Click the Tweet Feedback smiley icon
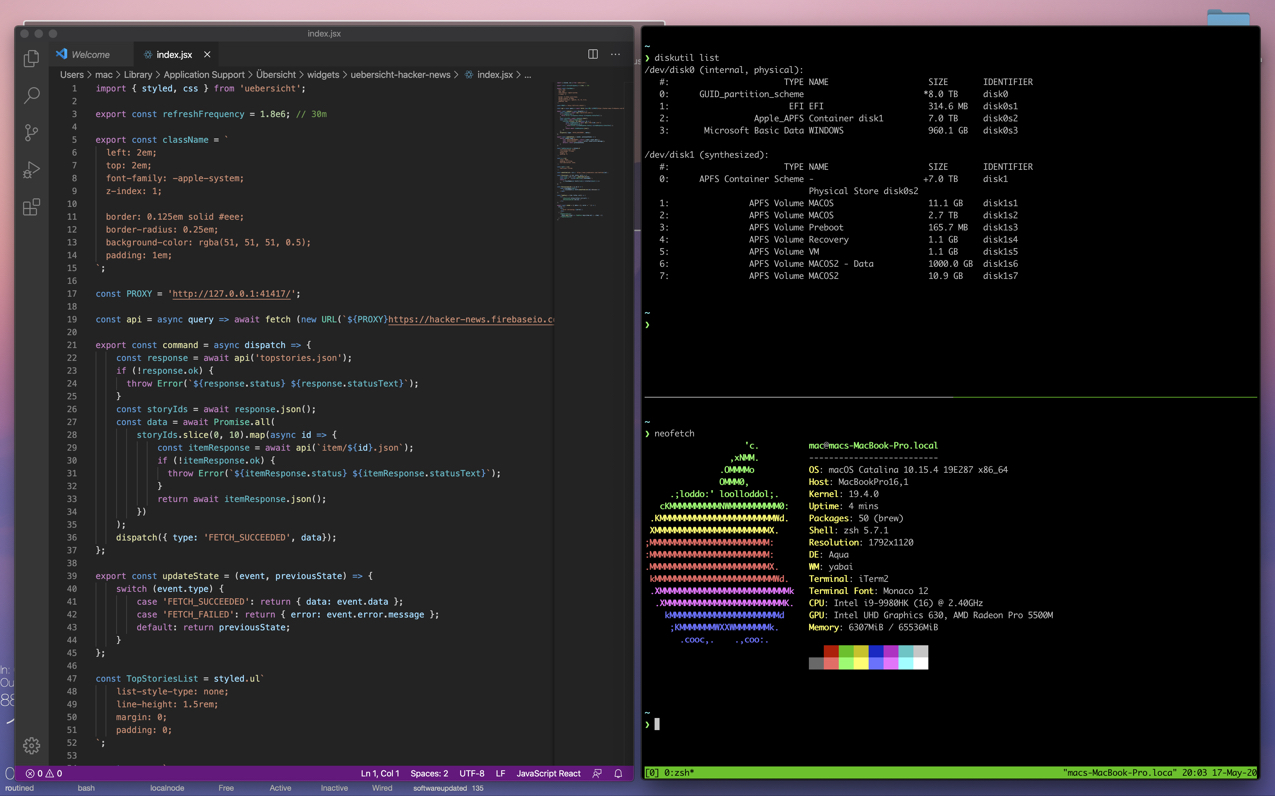 point(597,773)
